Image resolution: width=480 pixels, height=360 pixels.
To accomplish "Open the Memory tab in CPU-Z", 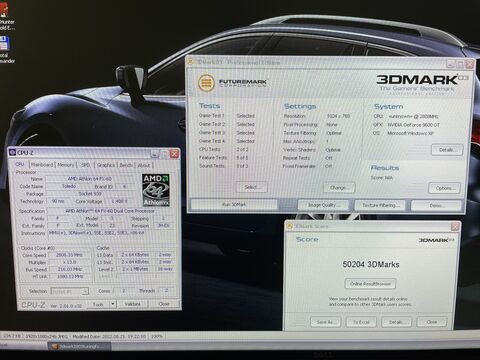I will click(66, 165).
